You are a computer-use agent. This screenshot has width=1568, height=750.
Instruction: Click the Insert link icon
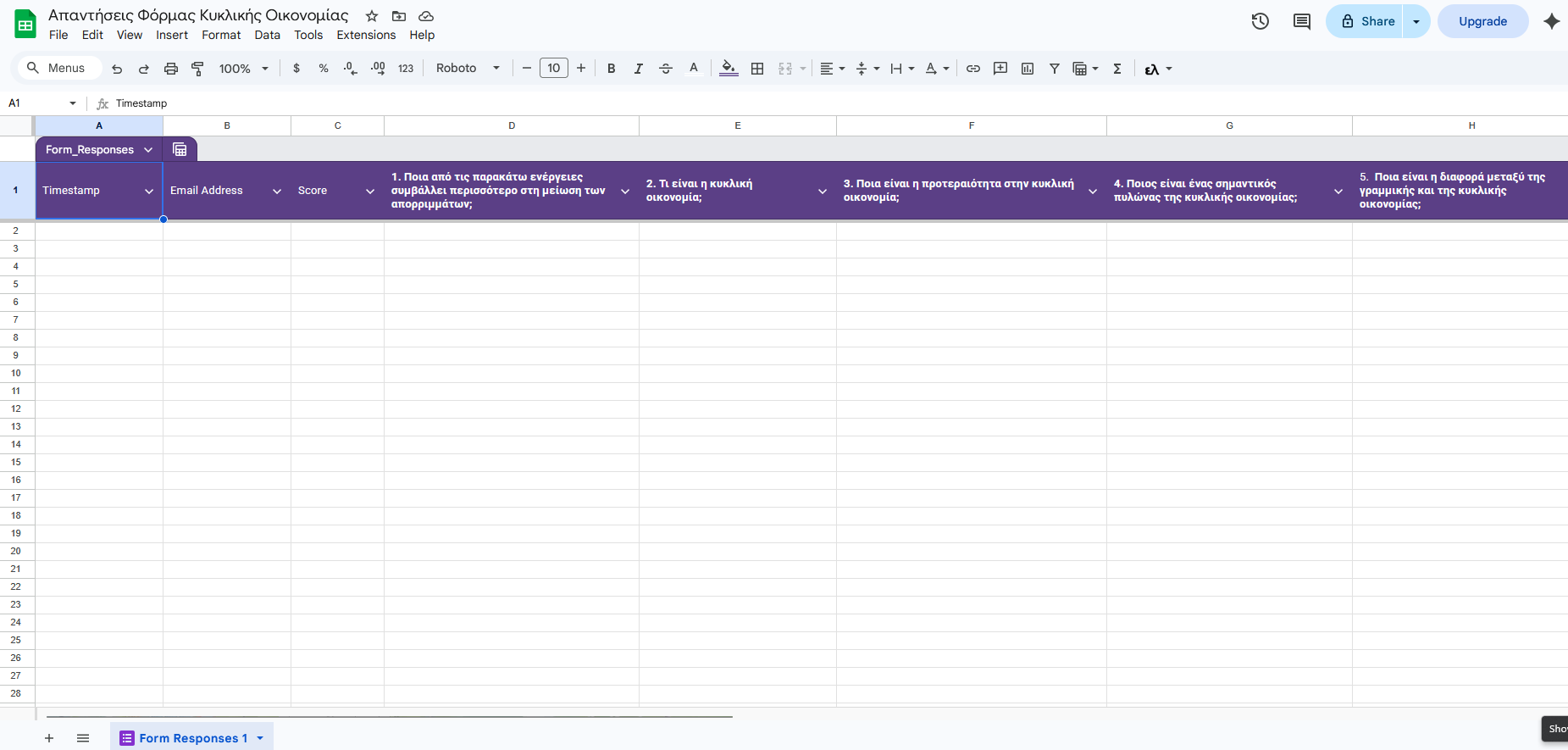coord(973,69)
